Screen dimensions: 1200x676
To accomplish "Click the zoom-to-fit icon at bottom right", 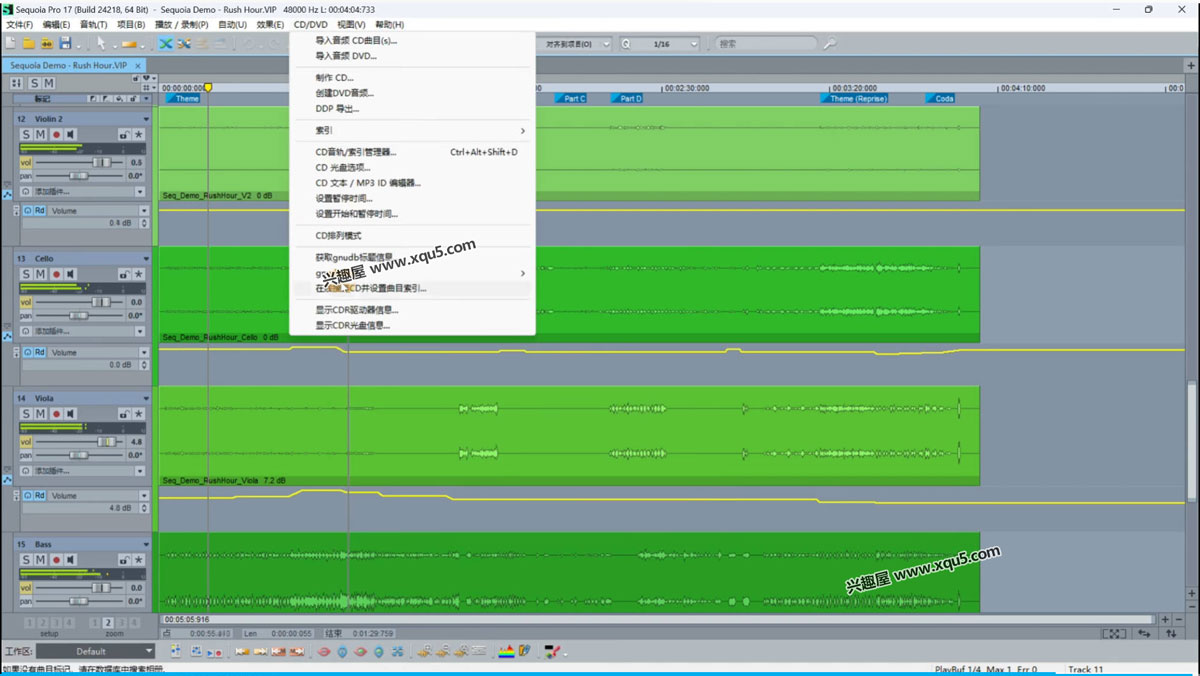I will pyautogui.click(x=1114, y=634).
